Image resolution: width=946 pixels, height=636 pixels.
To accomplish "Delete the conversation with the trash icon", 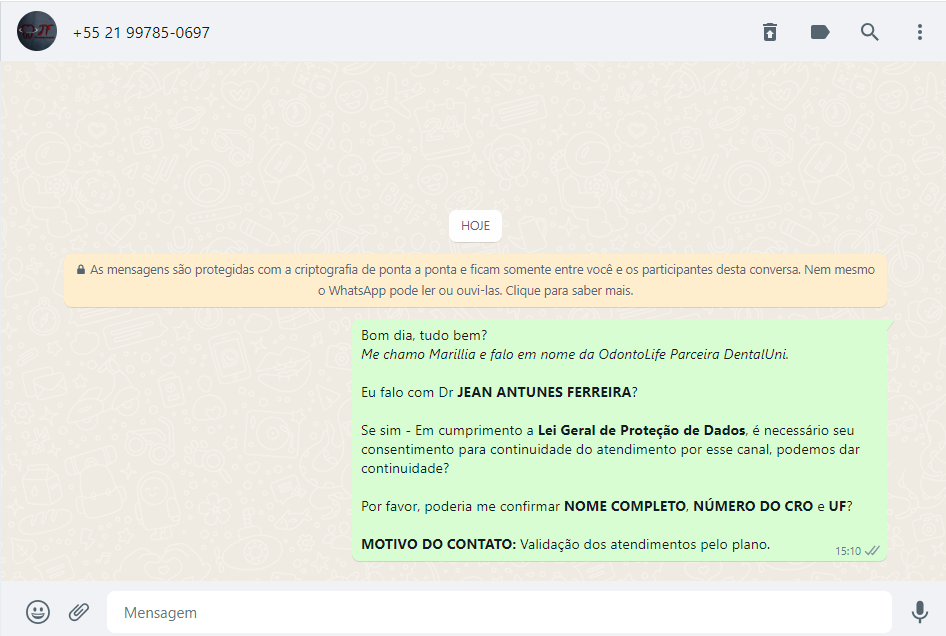I will [770, 32].
